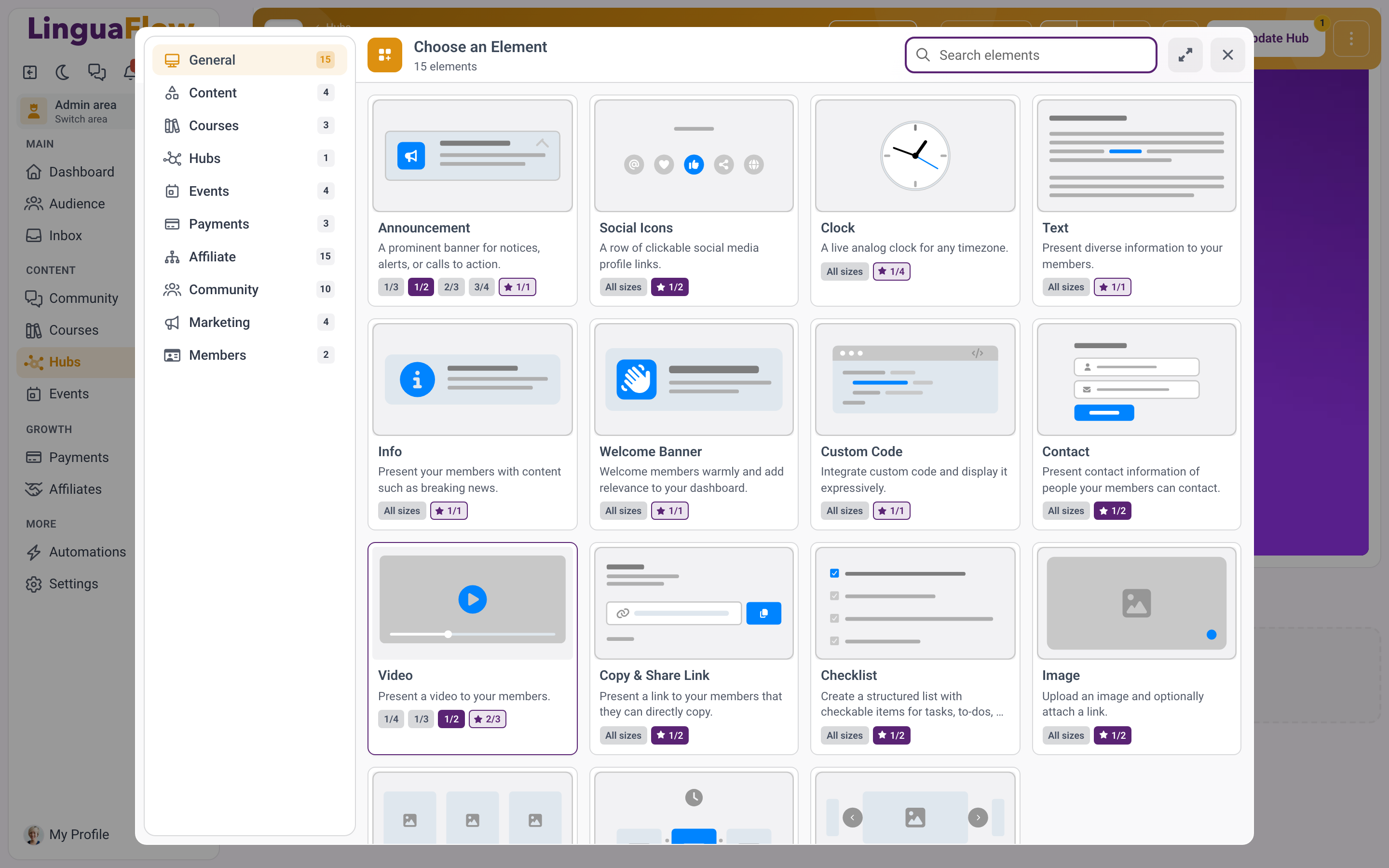
Task: Select the 1/3 size on Announcement
Action: [391, 287]
